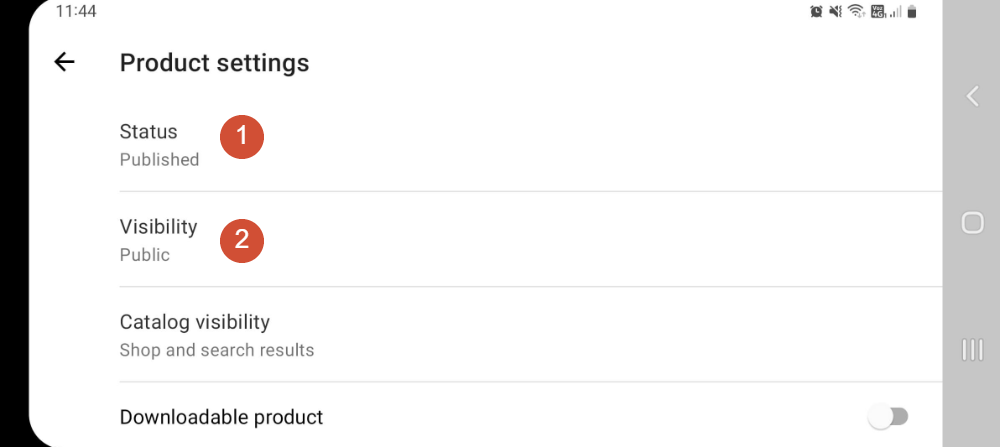
Task: Tap the muted sound icon in status bar
Action: coord(835,12)
